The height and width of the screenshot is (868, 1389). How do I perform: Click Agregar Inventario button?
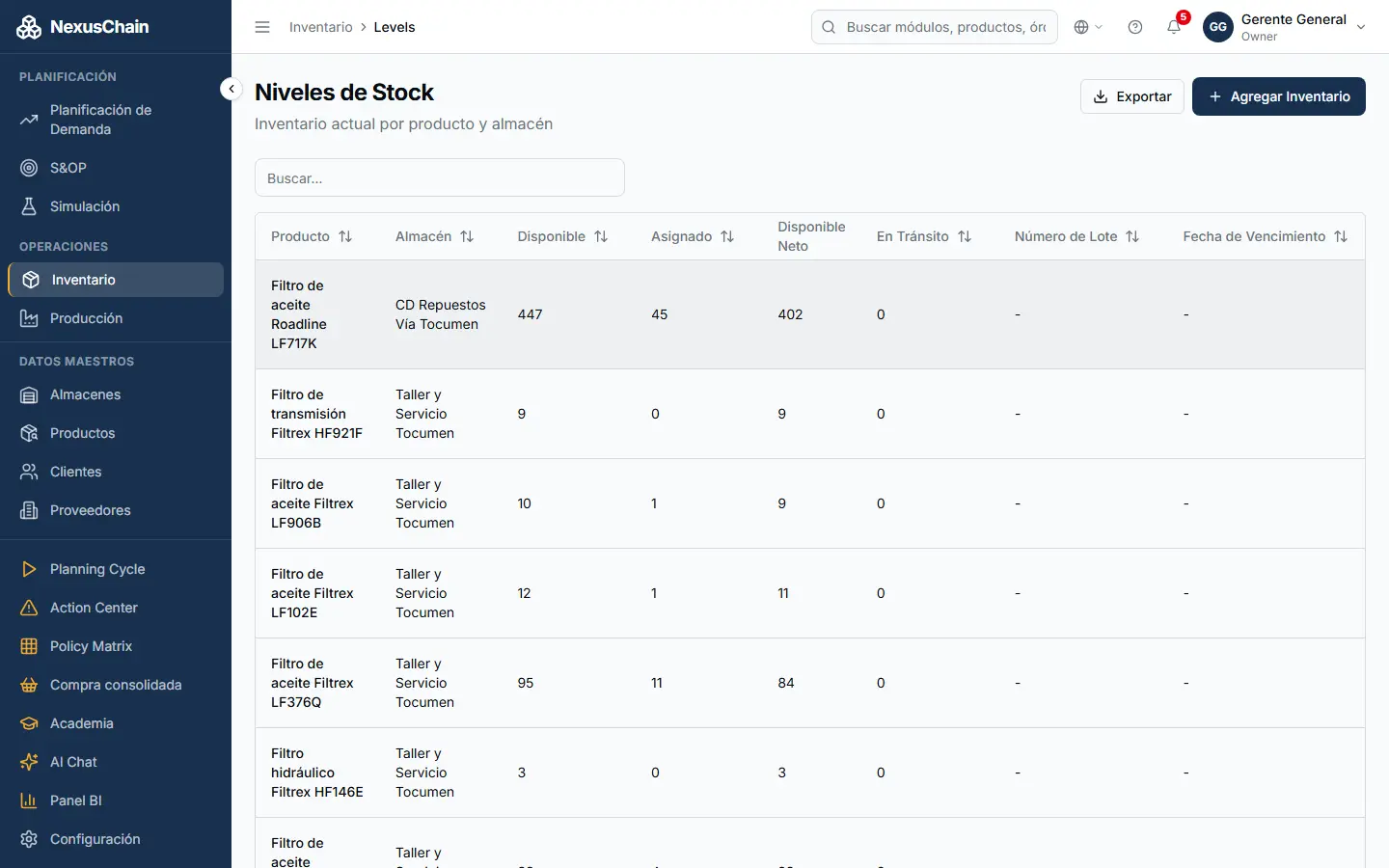[1279, 96]
